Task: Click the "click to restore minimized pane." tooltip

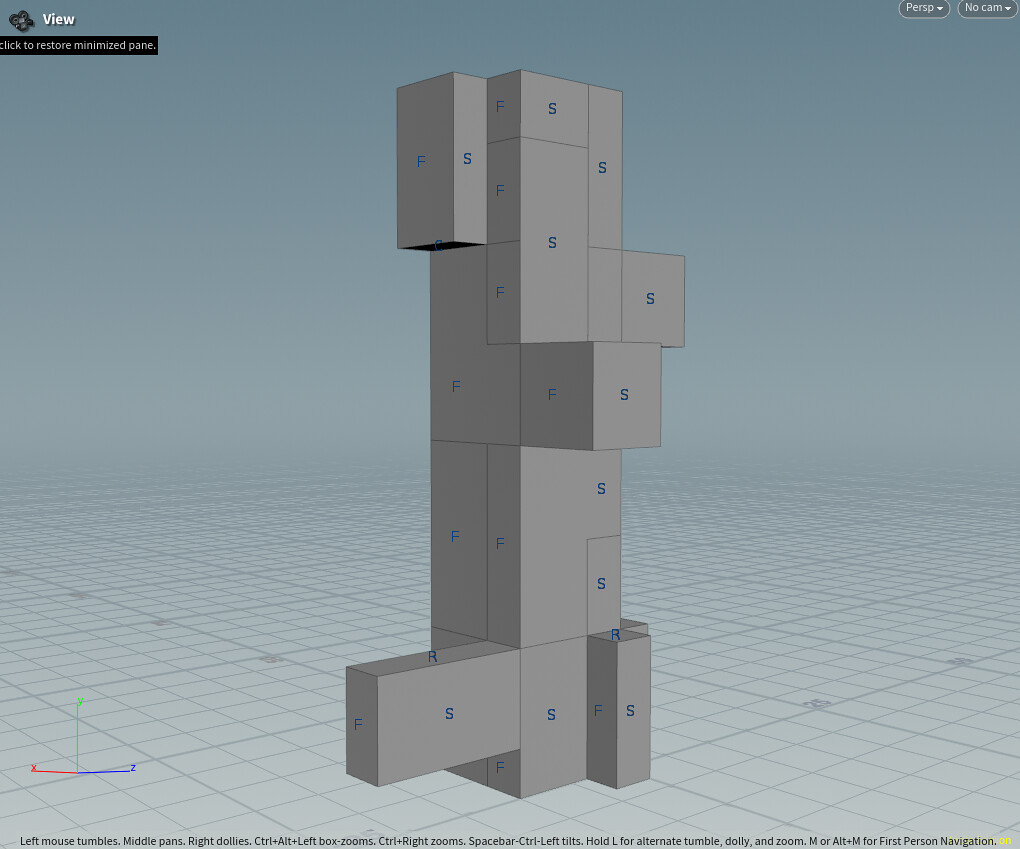Action: pos(78,45)
